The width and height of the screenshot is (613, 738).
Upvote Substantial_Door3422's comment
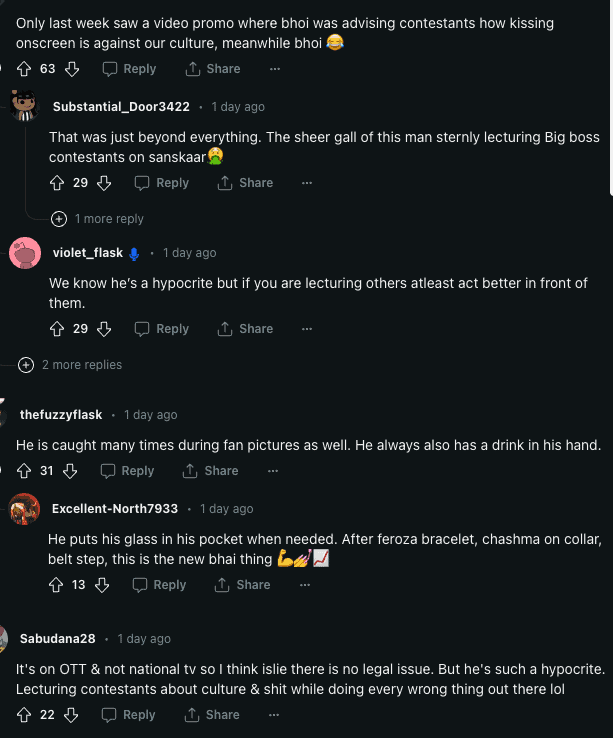(57, 183)
